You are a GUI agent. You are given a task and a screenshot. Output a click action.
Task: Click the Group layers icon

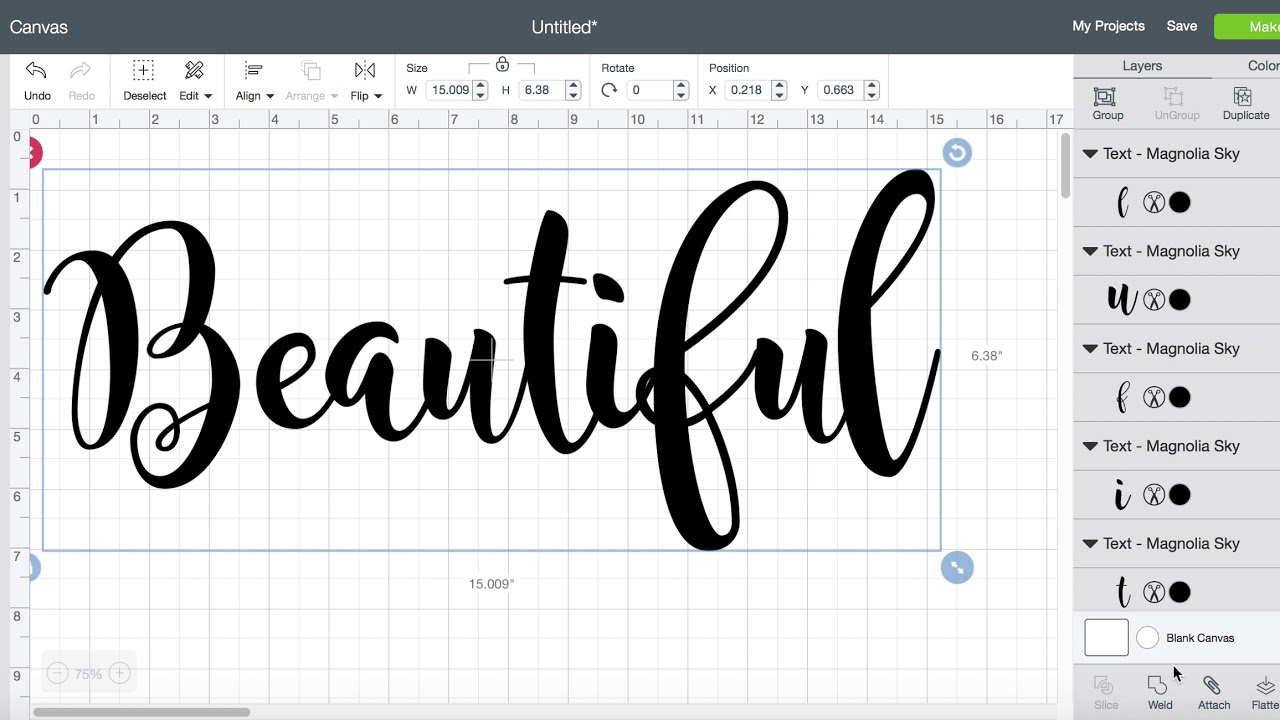tap(1105, 97)
